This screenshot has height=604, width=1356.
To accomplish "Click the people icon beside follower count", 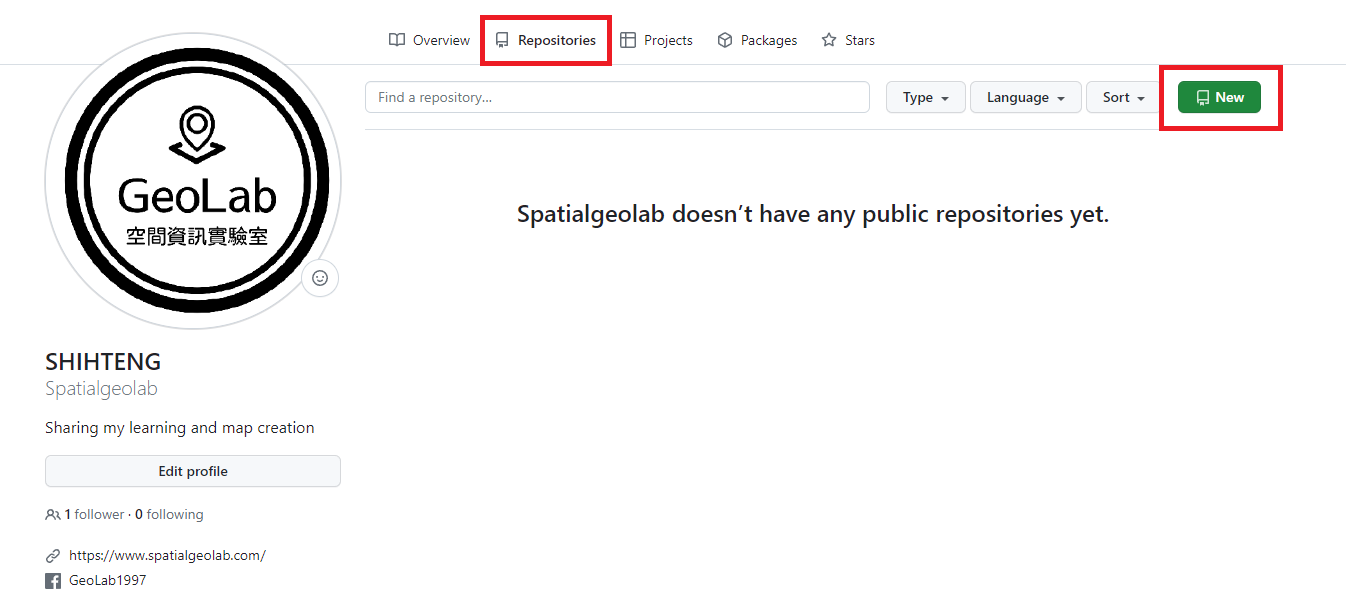I will [x=53, y=515].
